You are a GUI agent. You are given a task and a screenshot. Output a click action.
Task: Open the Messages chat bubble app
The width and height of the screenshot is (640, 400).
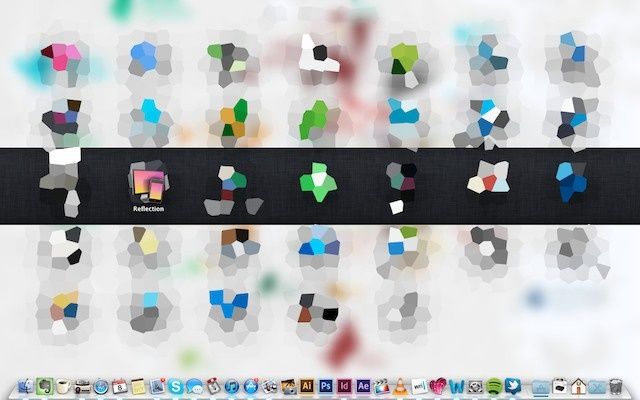tap(194, 386)
